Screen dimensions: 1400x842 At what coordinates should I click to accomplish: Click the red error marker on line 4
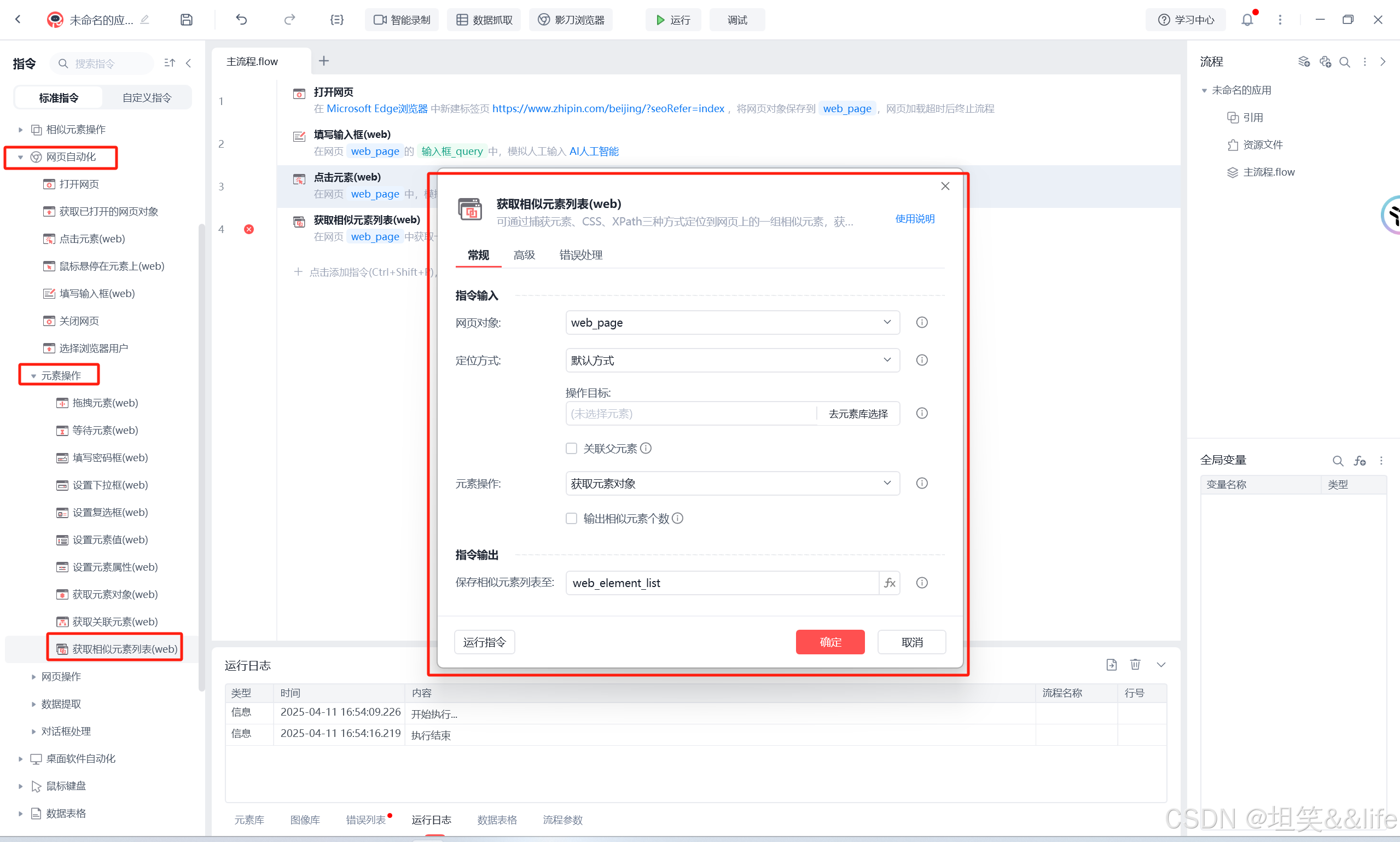[249, 229]
